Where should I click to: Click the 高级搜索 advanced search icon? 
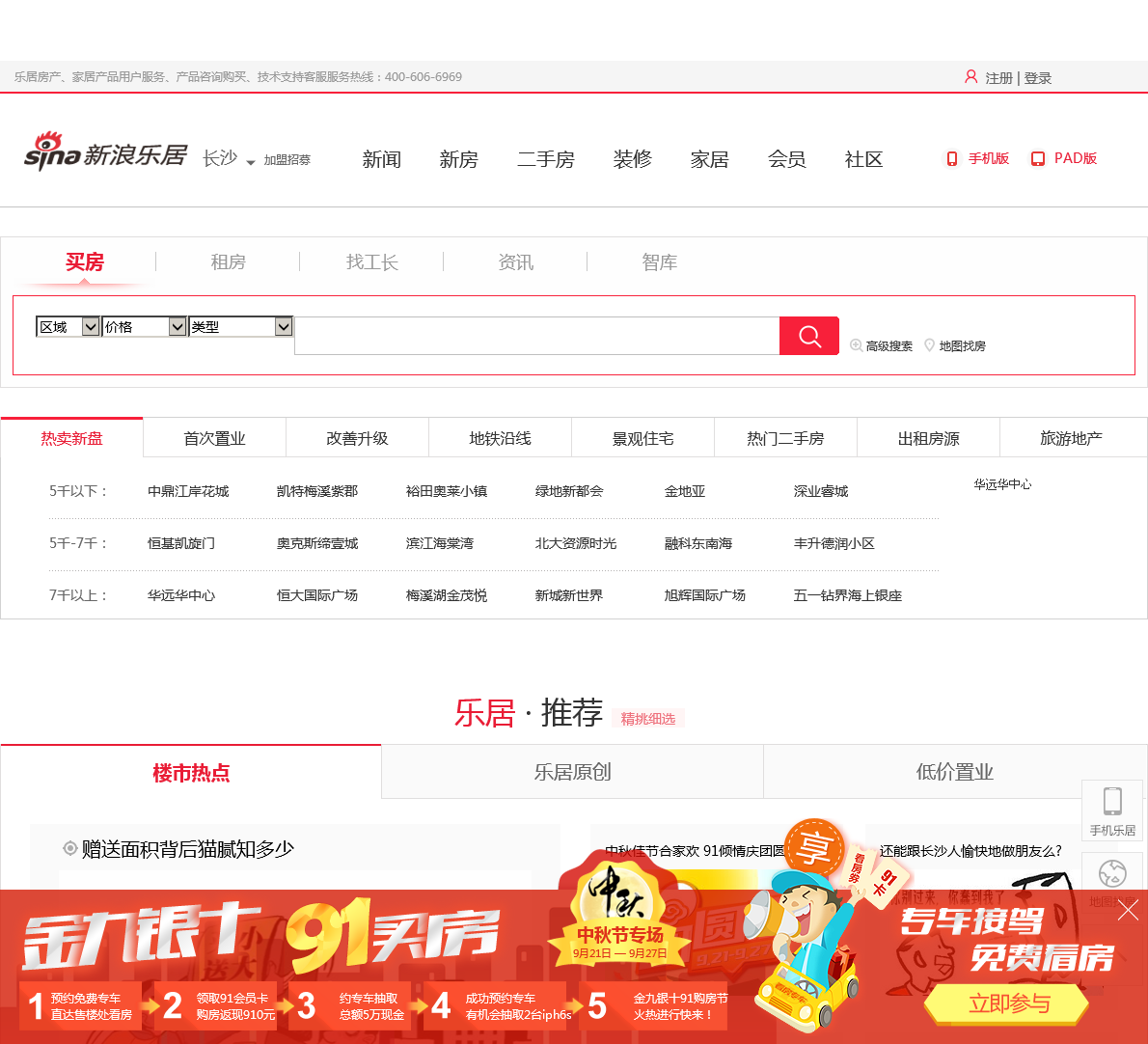coord(855,345)
